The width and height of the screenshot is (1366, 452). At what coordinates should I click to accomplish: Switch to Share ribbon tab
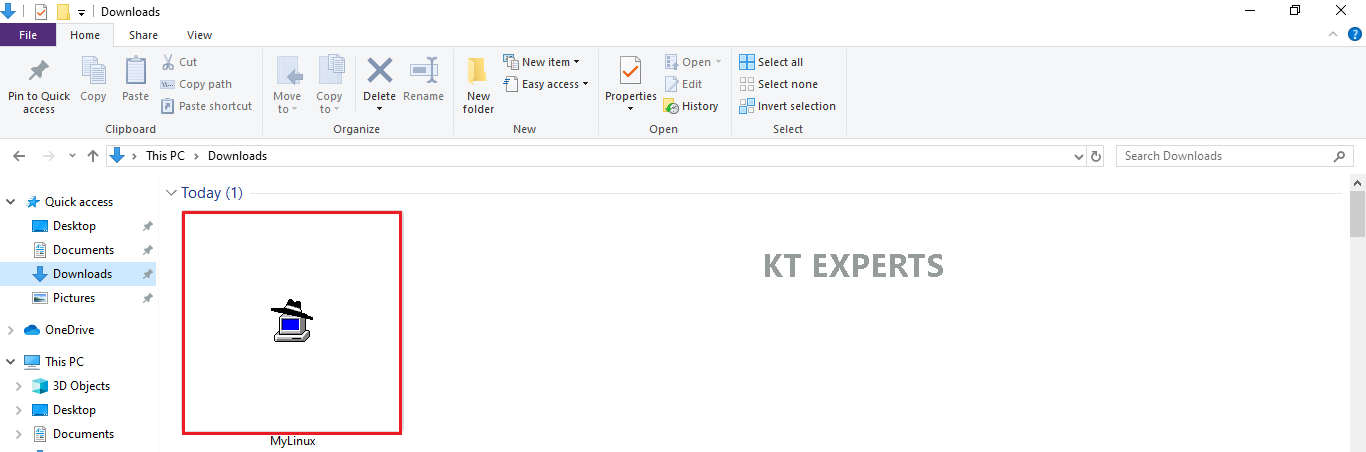143,35
